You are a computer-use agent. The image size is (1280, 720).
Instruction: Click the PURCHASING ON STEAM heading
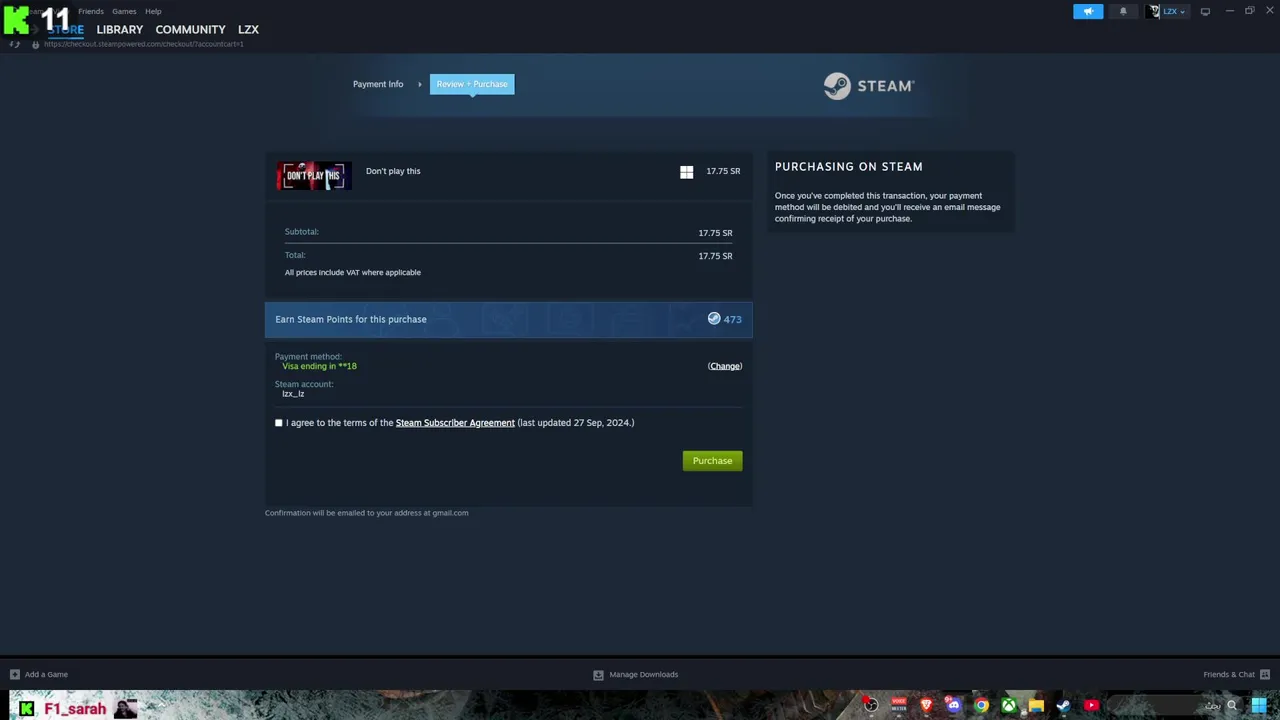point(849,167)
